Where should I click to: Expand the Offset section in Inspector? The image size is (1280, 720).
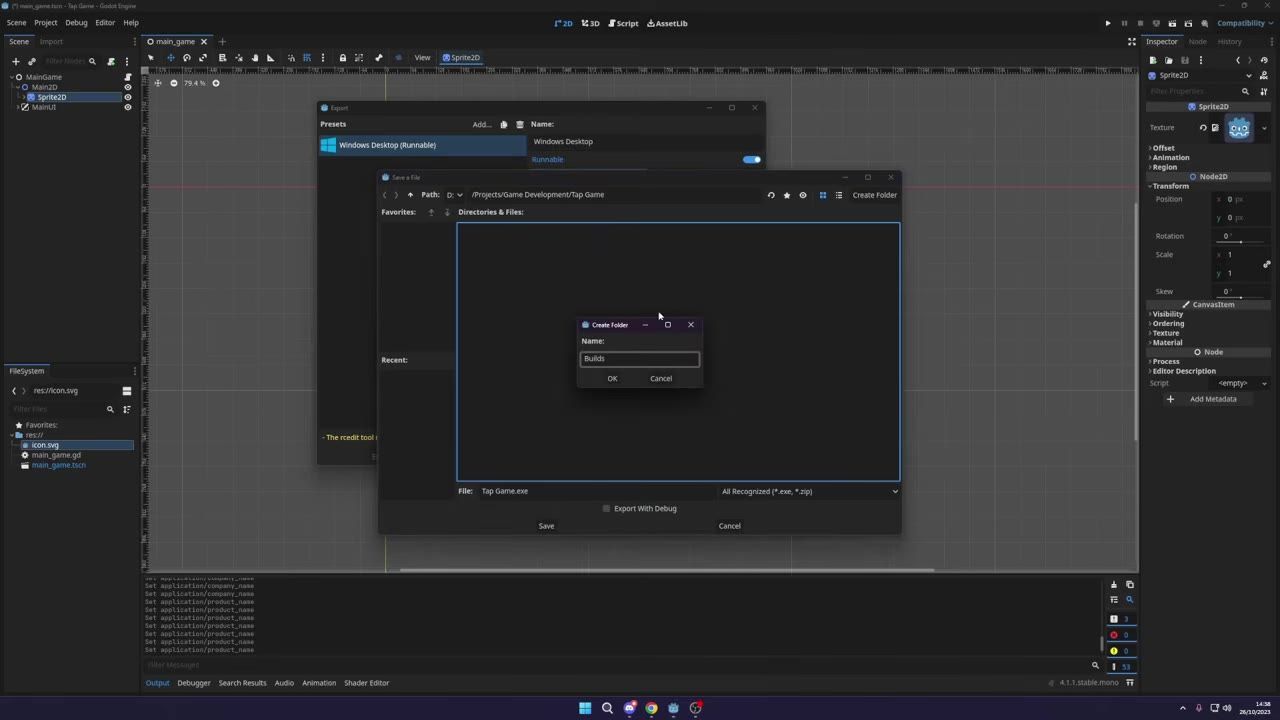(1163, 148)
